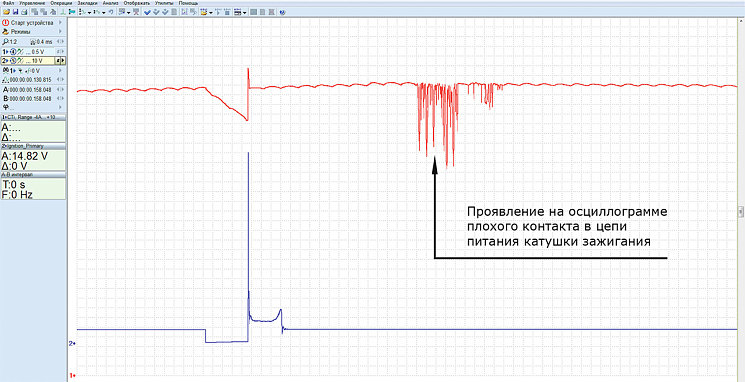Click the undo arrow toolbar icon
This screenshot has height=382, width=745.
pos(111,12)
